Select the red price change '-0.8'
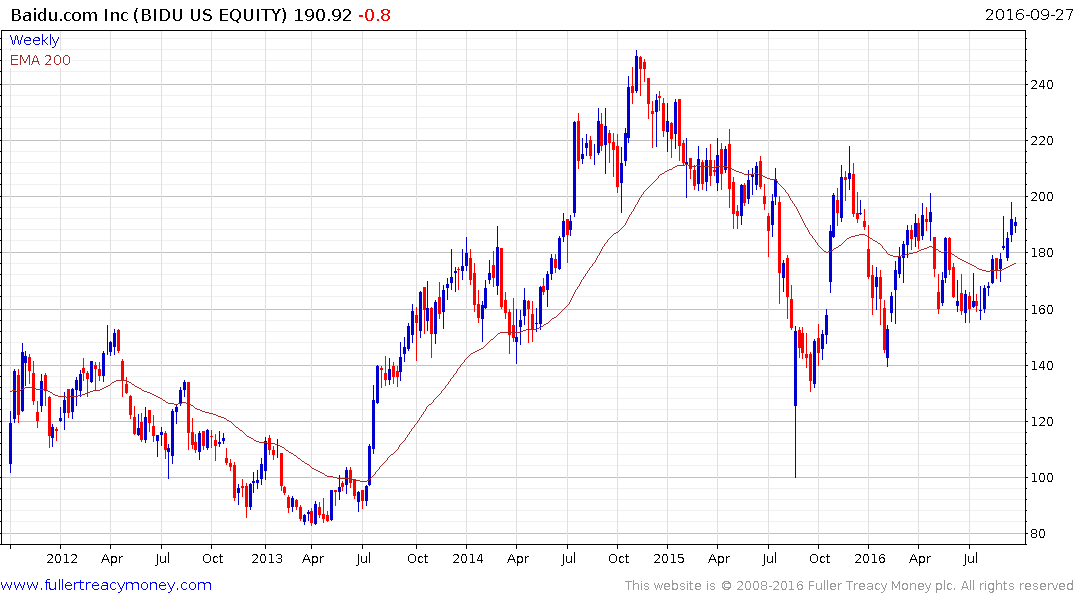Image resolution: width=1075 pixels, height=600 pixels. 374,15
